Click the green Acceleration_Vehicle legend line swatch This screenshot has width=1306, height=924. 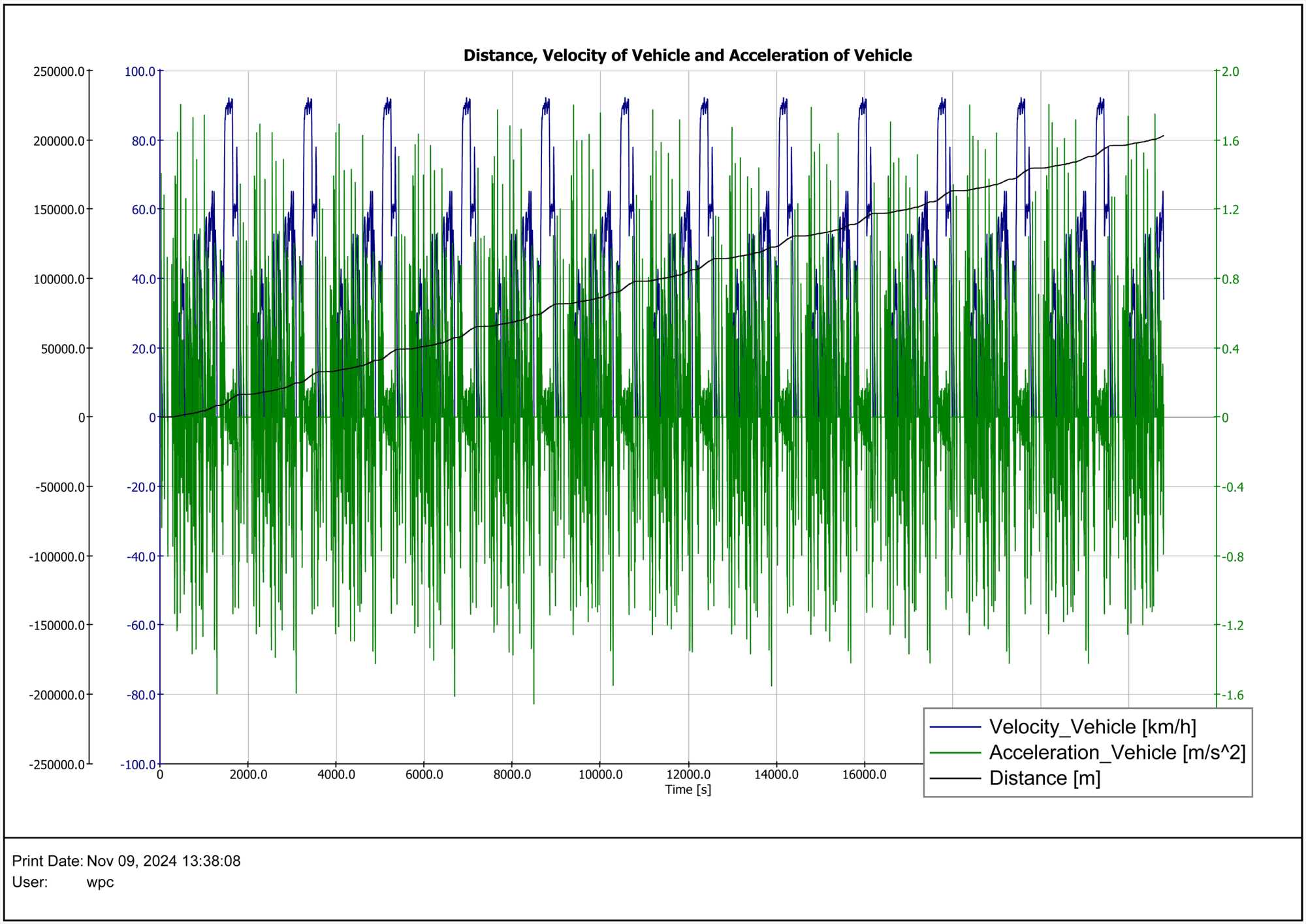(955, 753)
